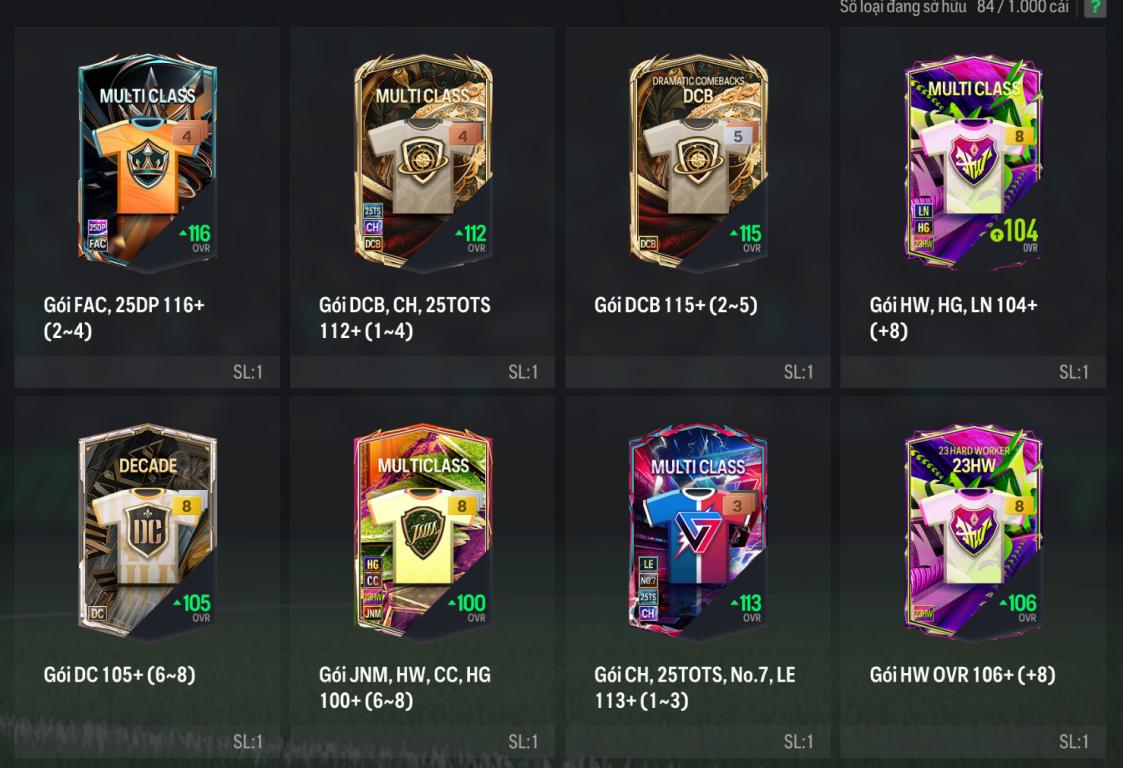
Task: Open the green question mark help icon
Action: (x=1094, y=7)
